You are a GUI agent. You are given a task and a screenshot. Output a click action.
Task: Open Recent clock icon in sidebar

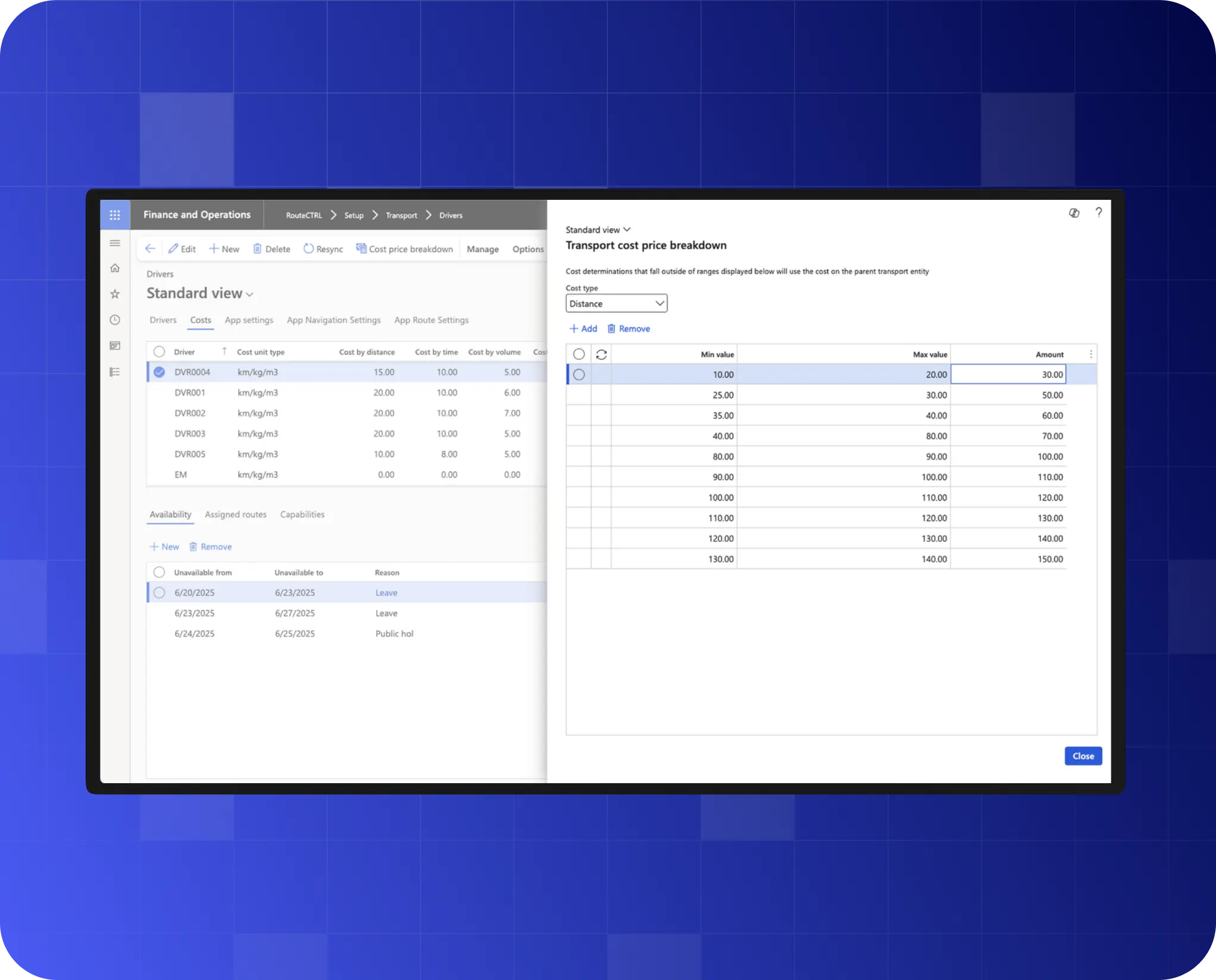click(x=115, y=320)
